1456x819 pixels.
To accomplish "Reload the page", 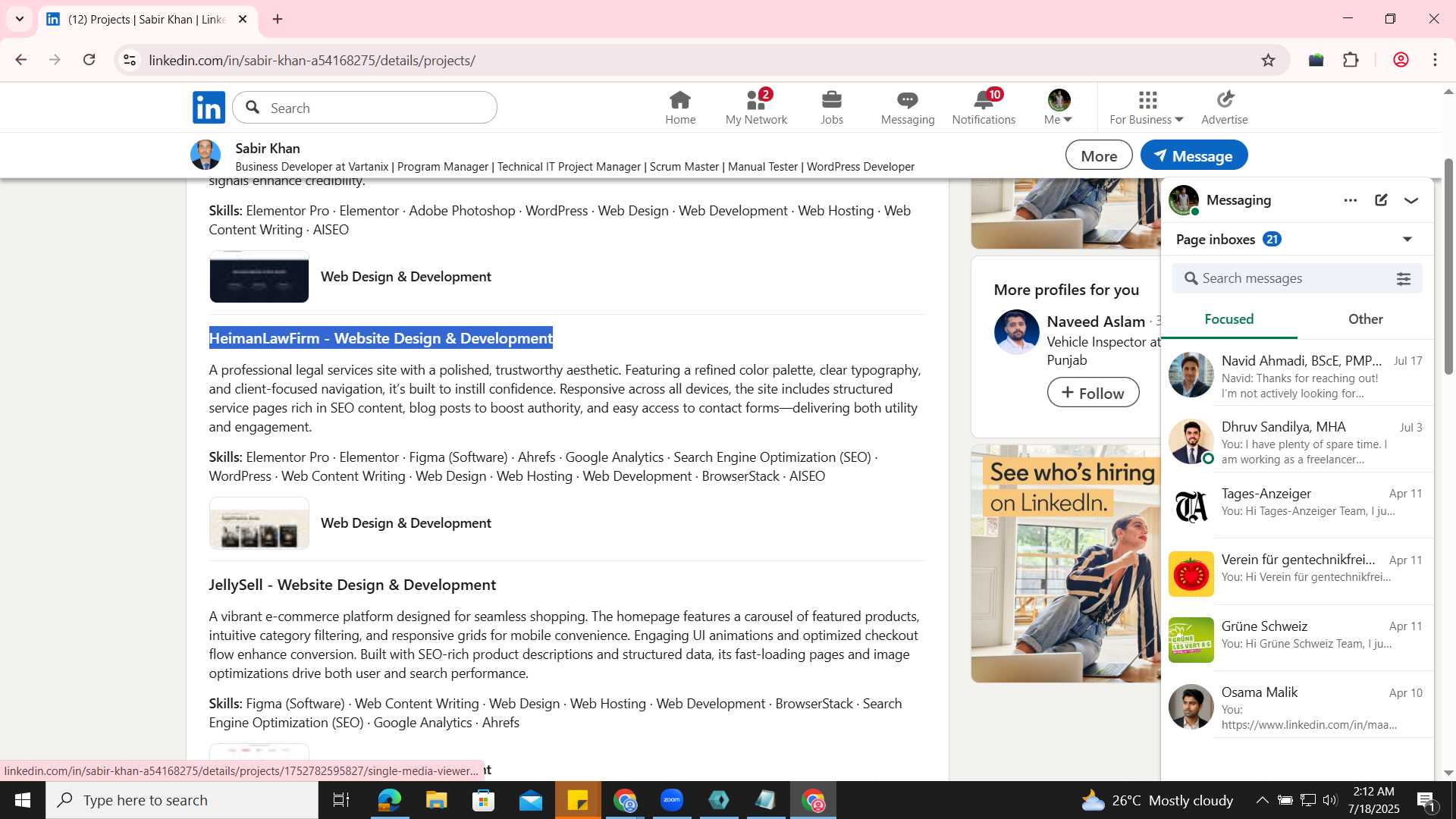I will point(89,60).
